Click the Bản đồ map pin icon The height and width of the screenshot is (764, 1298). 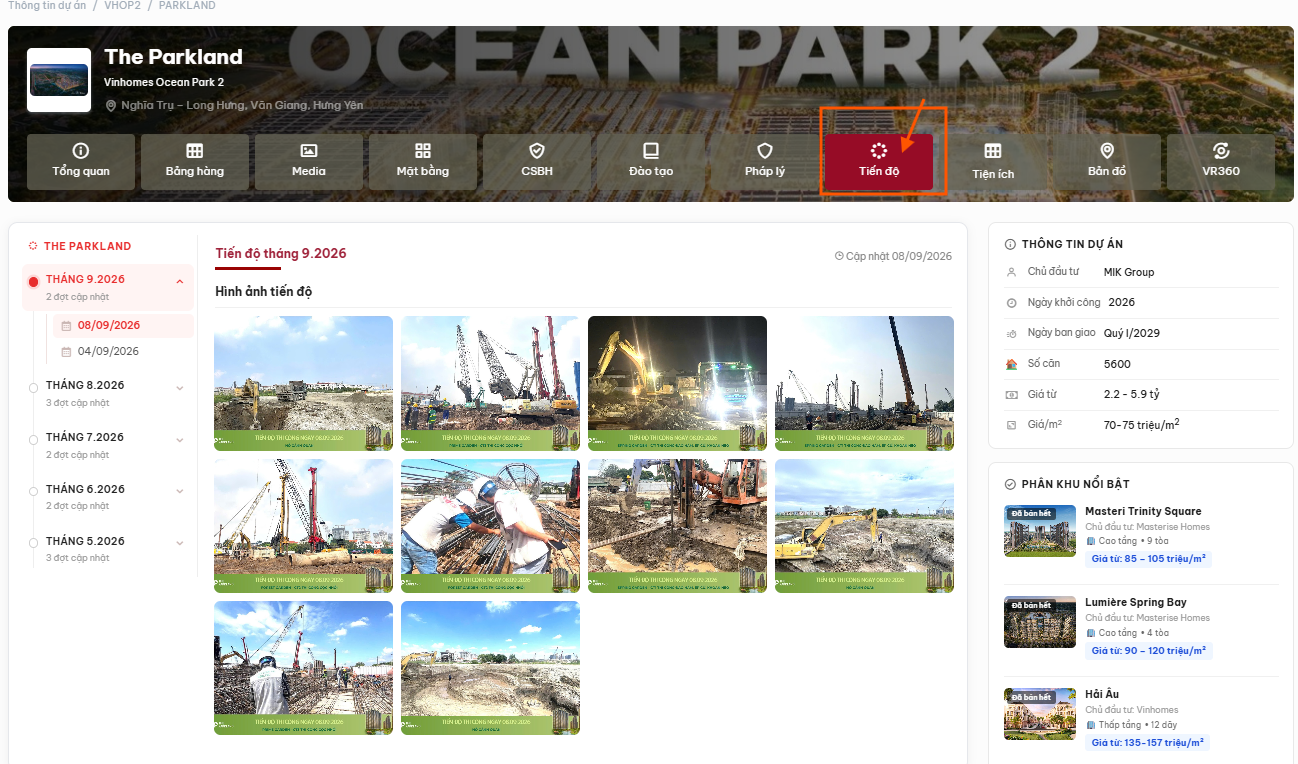(1107, 150)
